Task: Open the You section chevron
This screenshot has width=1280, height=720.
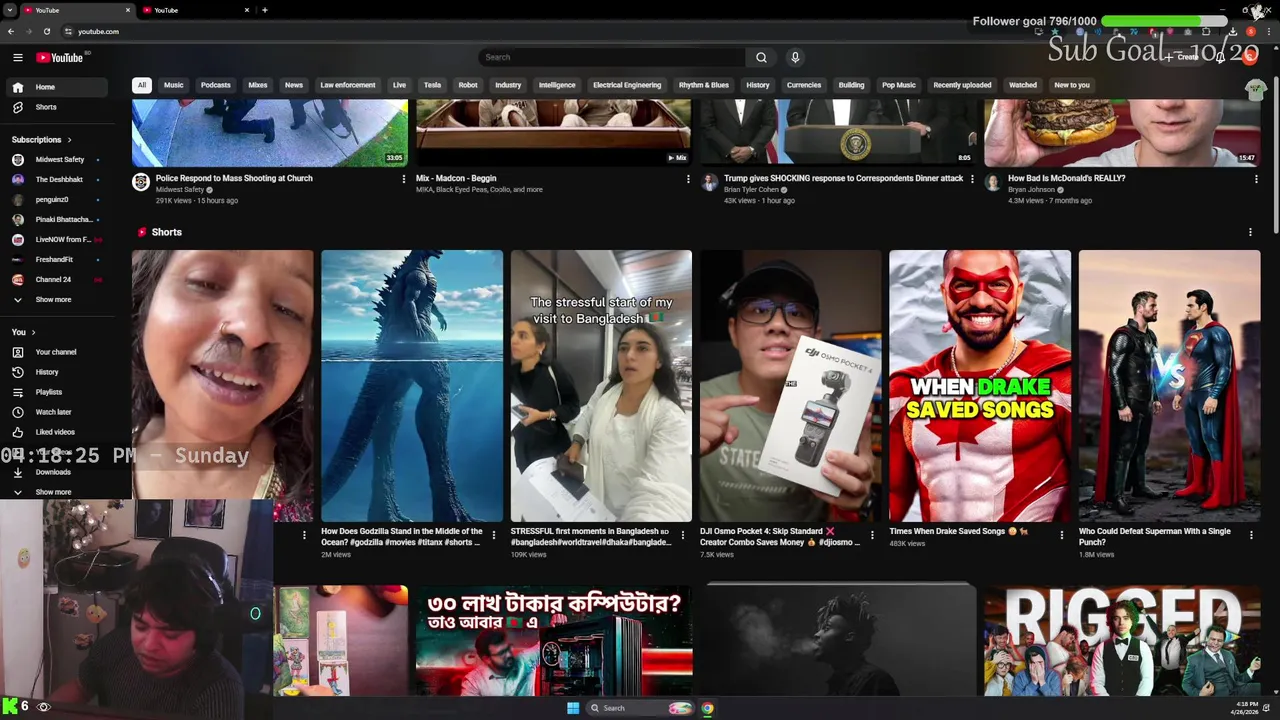Action: [x=33, y=332]
